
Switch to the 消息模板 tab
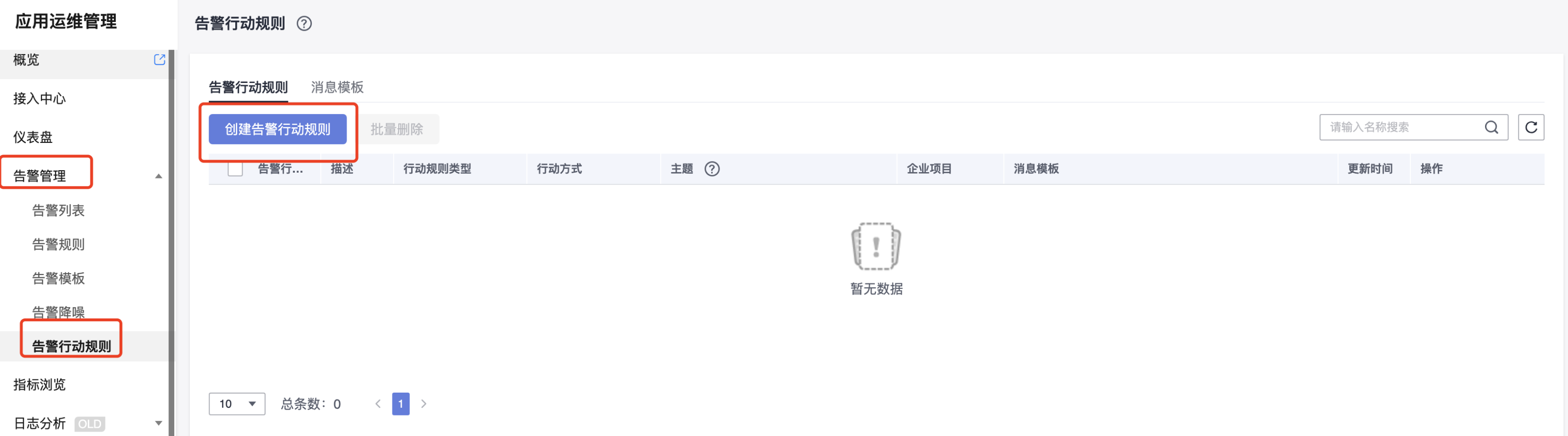pos(337,88)
